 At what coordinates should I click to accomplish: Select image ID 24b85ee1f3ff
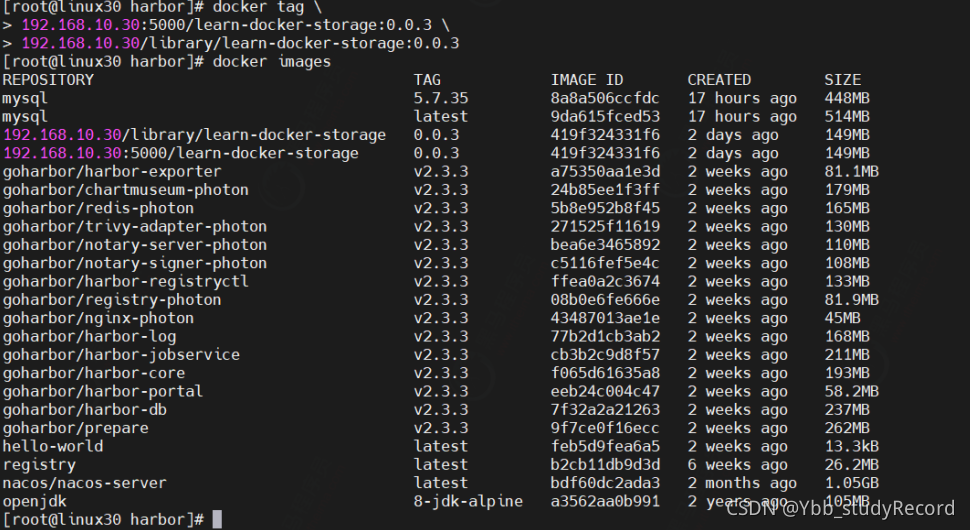tap(605, 190)
